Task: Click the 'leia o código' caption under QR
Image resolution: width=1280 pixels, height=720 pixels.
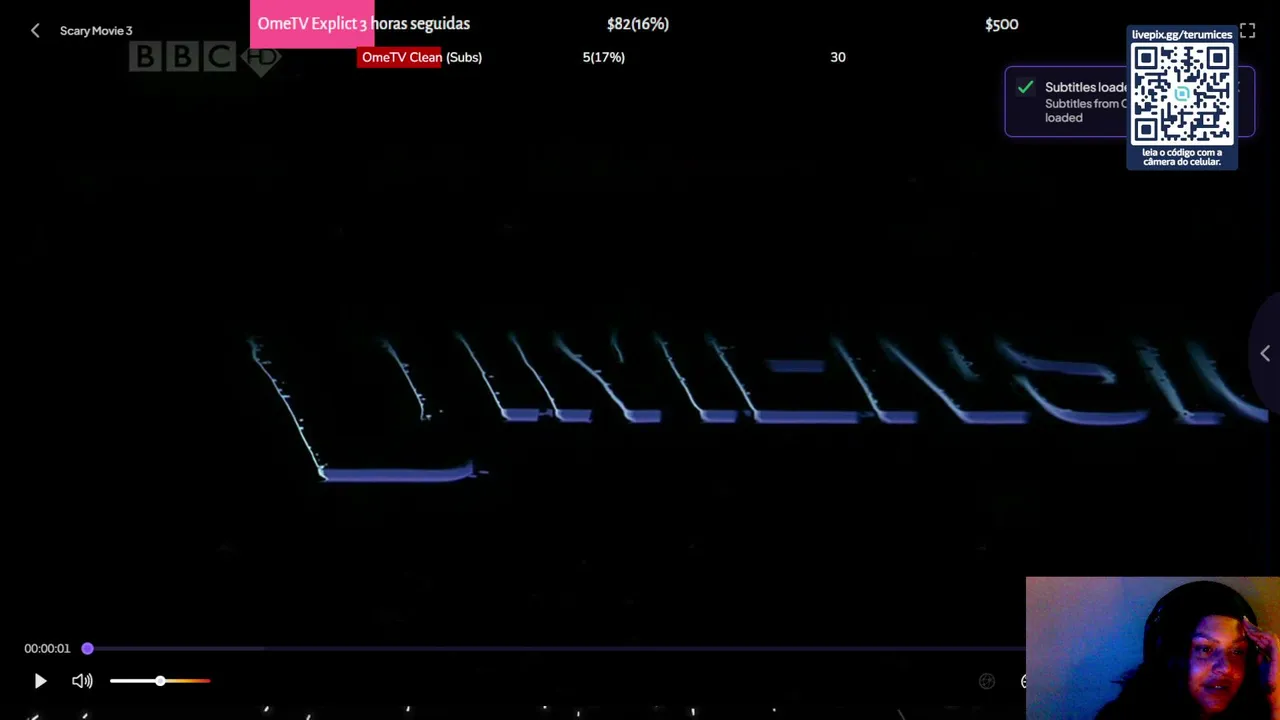Action: pyautogui.click(x=1182, y=157)
